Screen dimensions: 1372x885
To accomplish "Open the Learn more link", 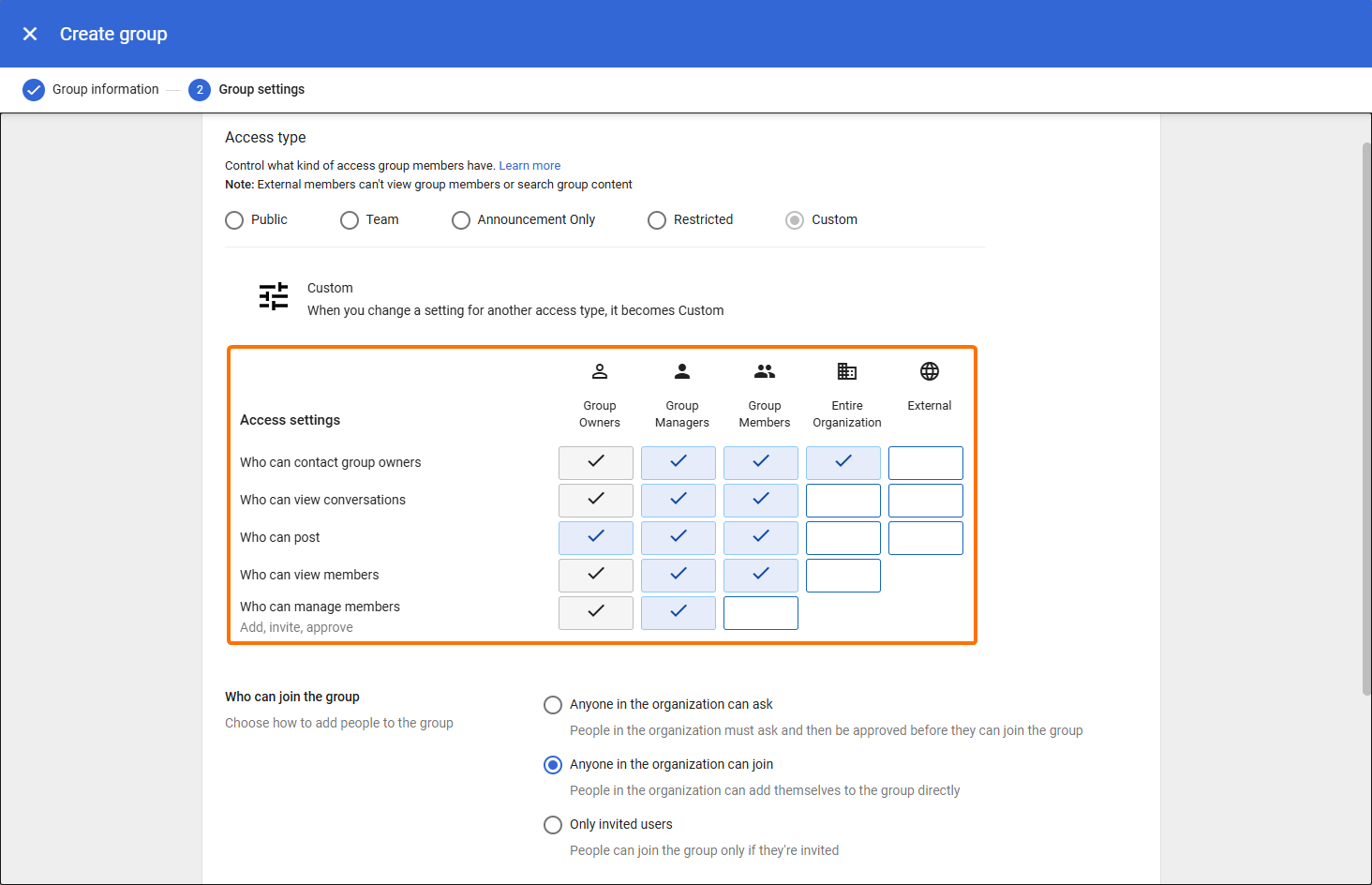I will coord(529,166).
